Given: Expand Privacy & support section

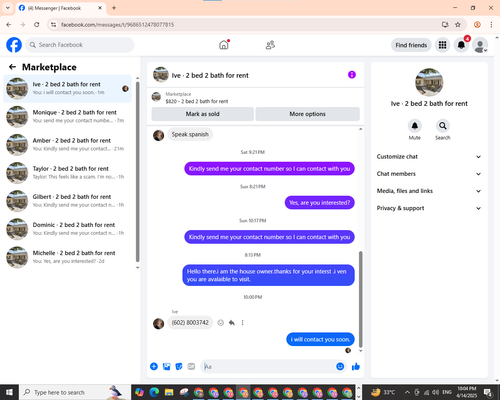Looking at the screenshot, I should coord(429,208).
